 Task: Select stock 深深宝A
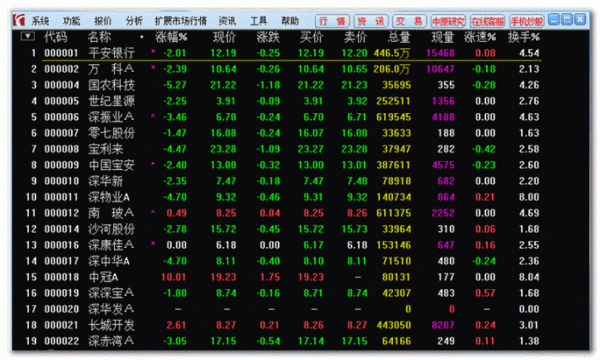[x=111, y=293]
